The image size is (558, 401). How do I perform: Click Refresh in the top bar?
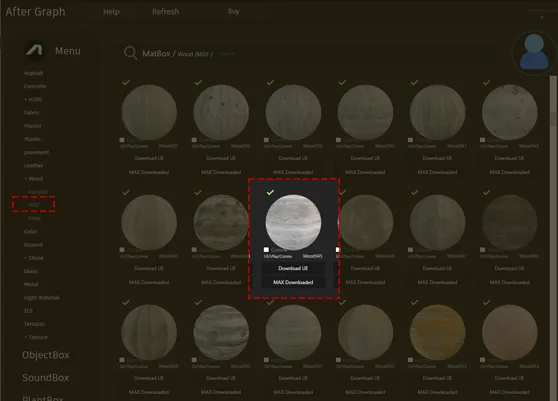coord(165,12)
